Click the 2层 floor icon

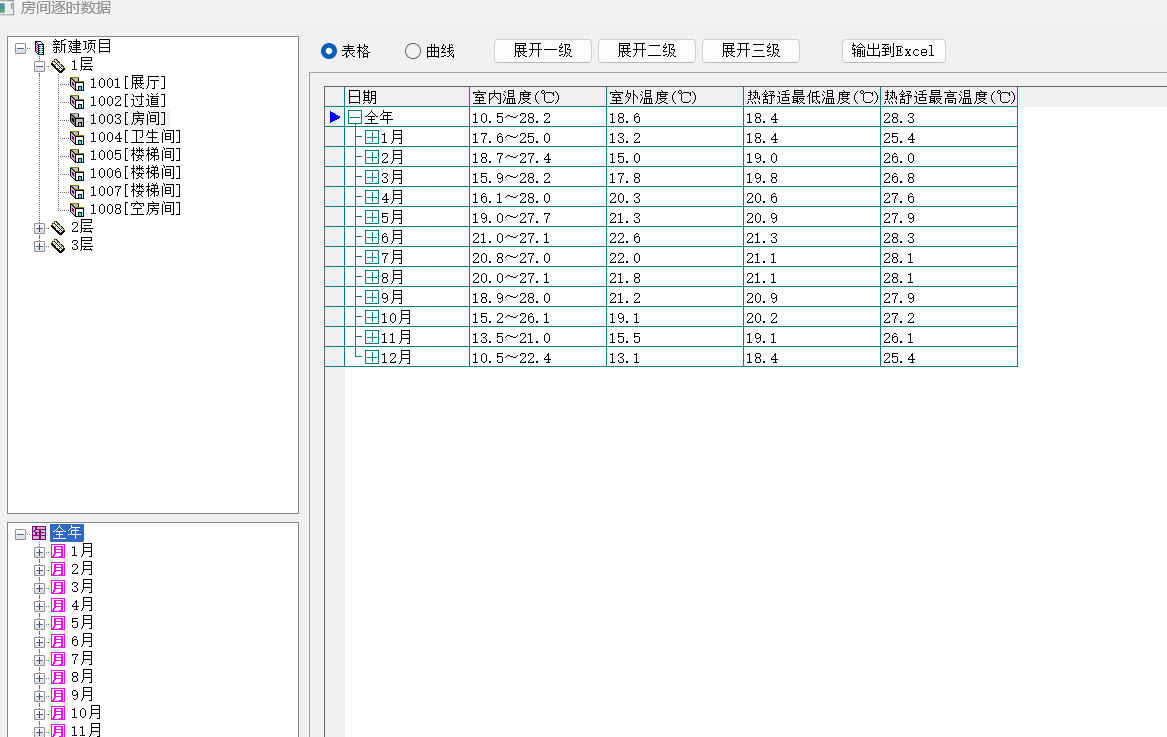click(x=58, y=228)
